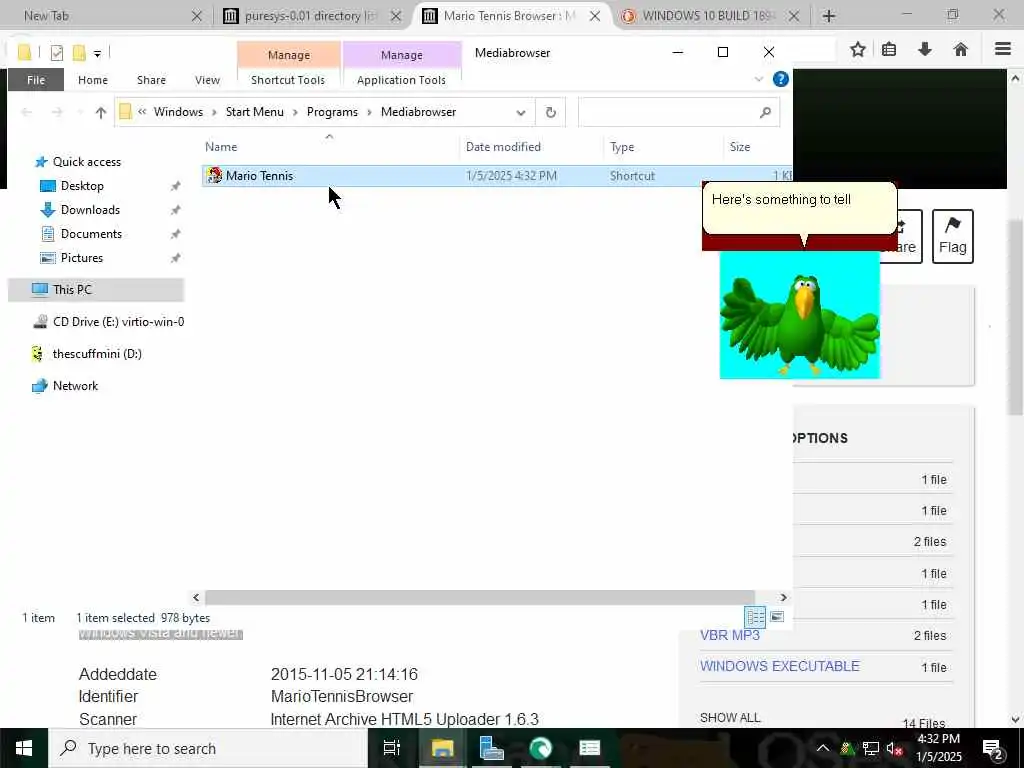
Task: Switch to the puresys-0.01 directory tab
Action: pyautogui.click(x=312, y=16)
